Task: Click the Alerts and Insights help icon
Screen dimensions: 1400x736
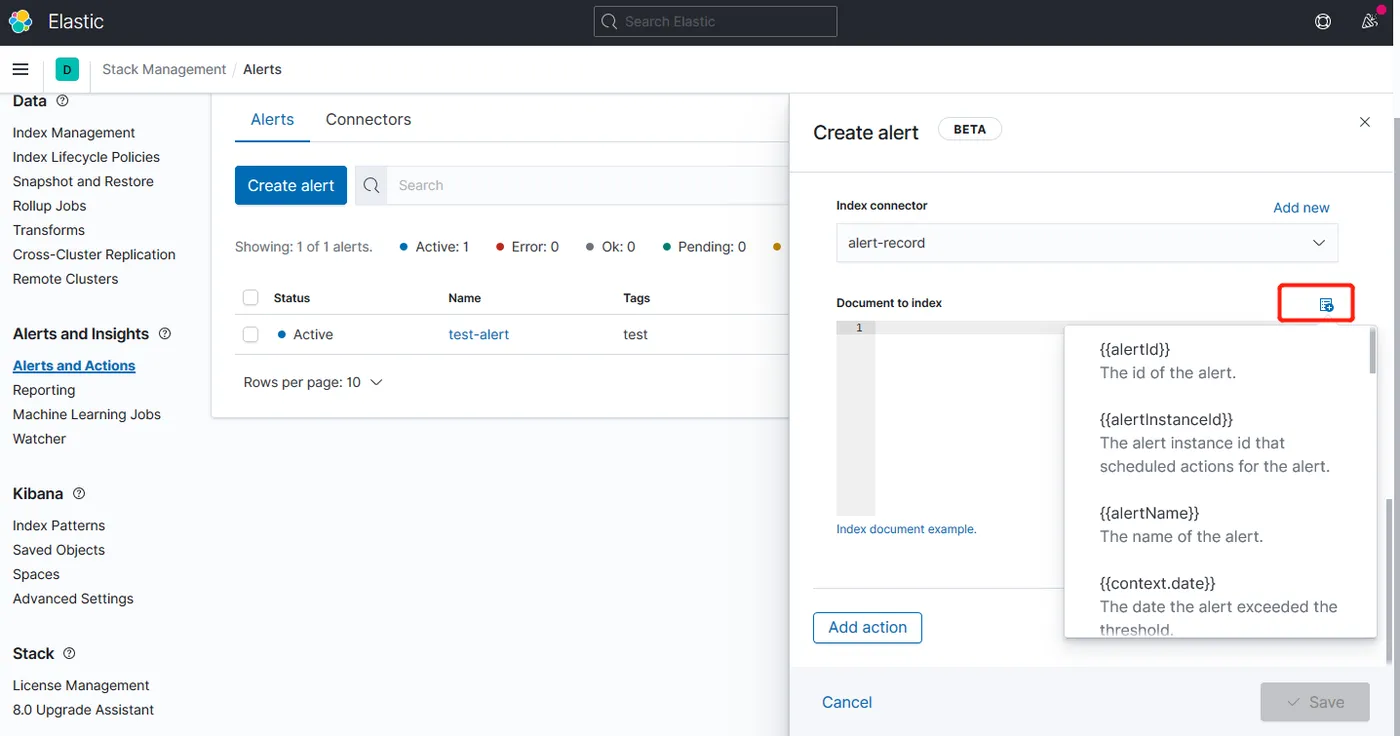Action: click(165, 333)
